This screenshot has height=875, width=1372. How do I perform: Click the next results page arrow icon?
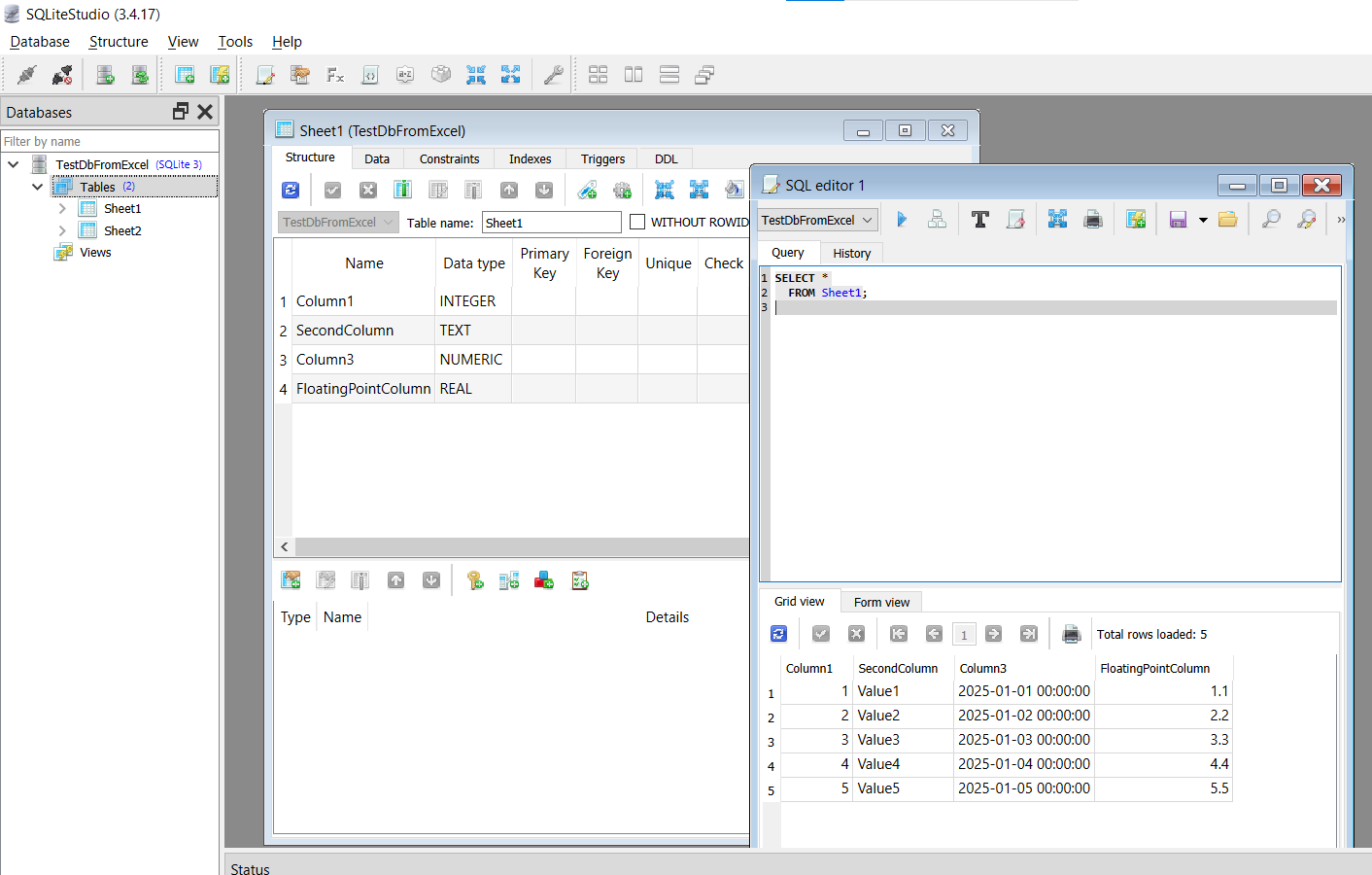pos(994,634)
